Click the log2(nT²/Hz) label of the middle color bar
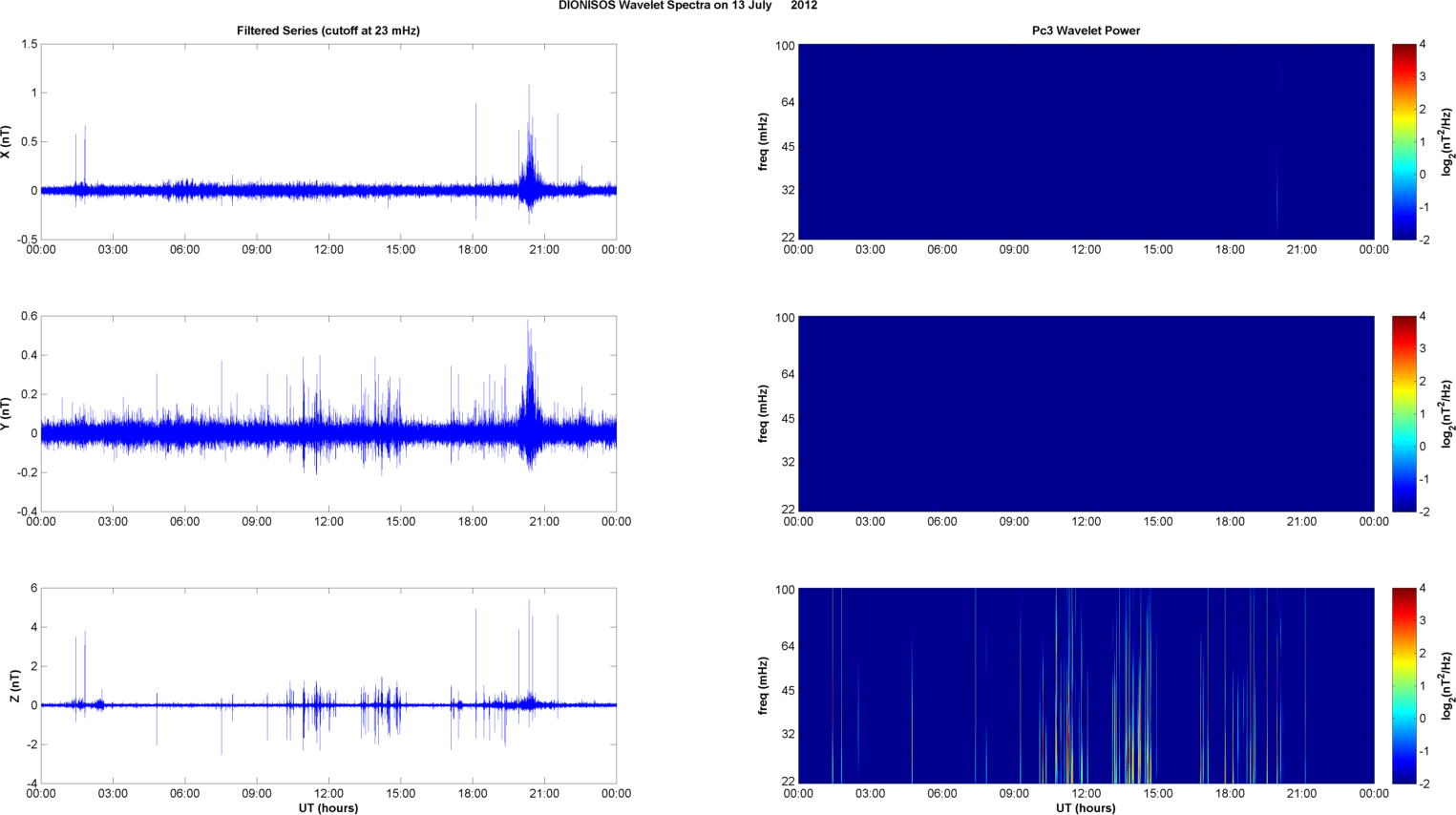This screenshot has height=815, width=1456. tap(1446, 413)
